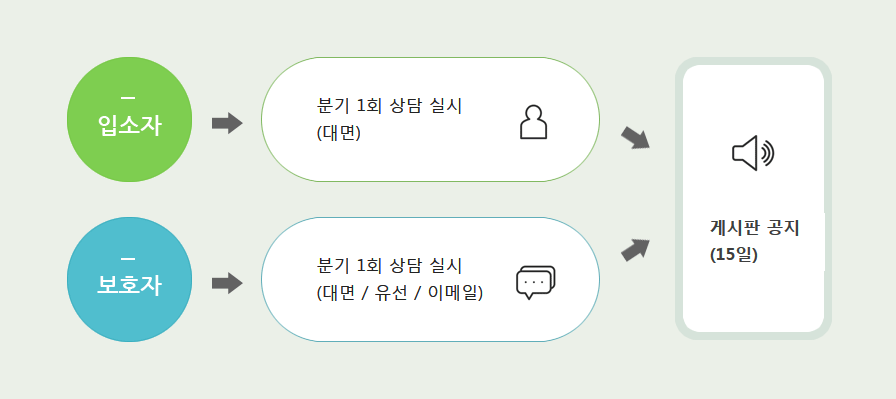Click the arrow right of 보호자 circle

[227, 283]
